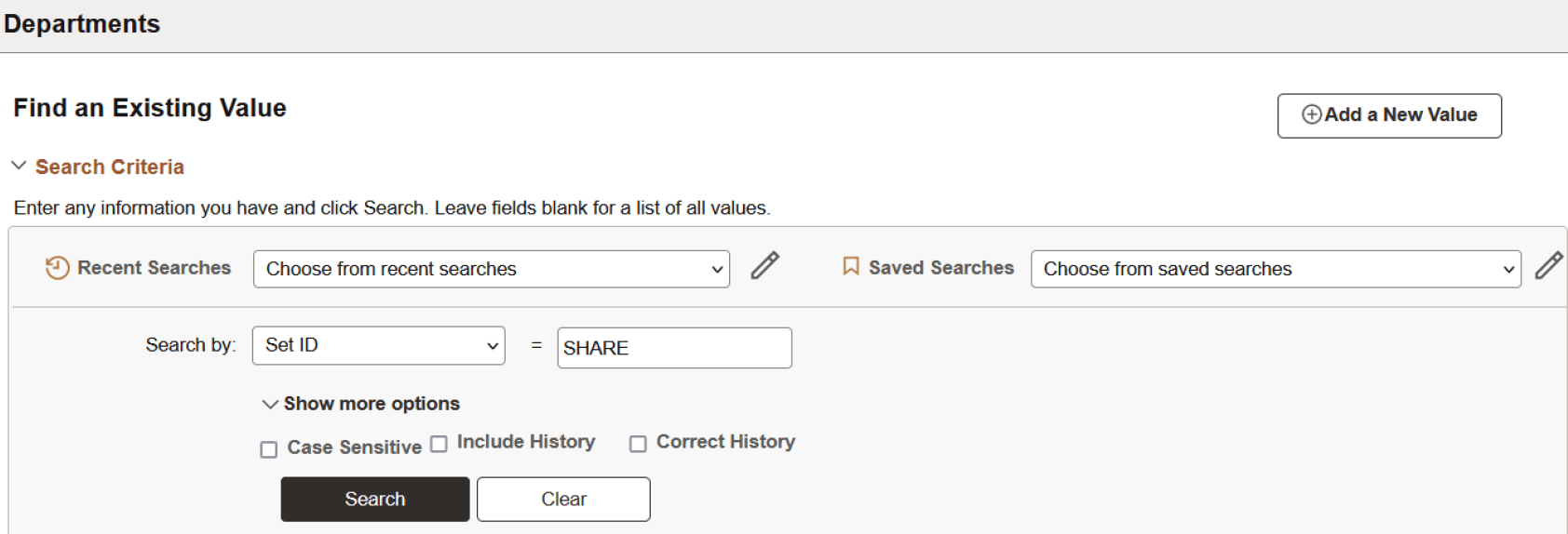This screenshot has height=534, width=1568.
Task: Tick the Include History checkbox
Action: pos(439,444)
